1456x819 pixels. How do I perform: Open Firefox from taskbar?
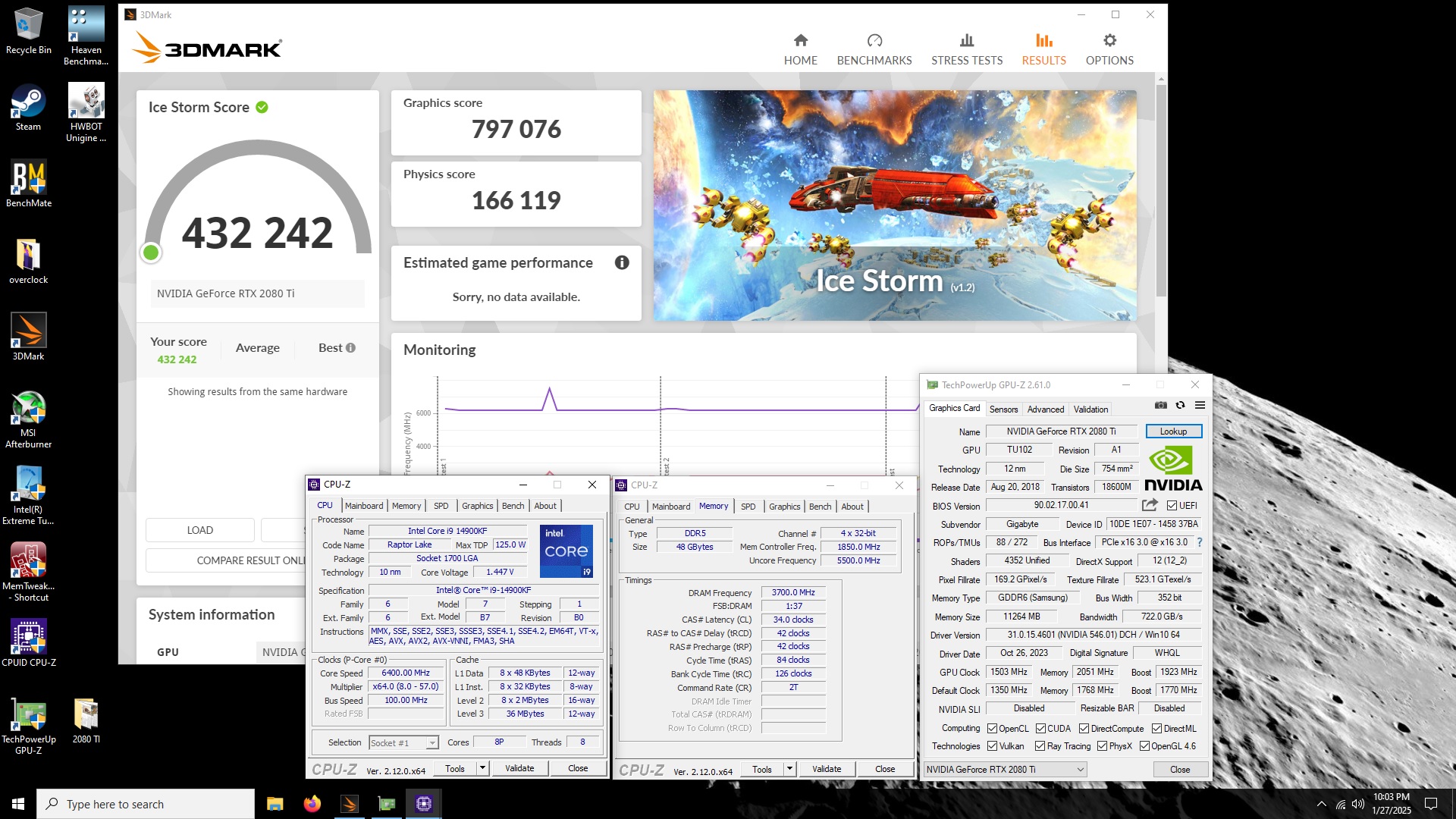(312, 804)
